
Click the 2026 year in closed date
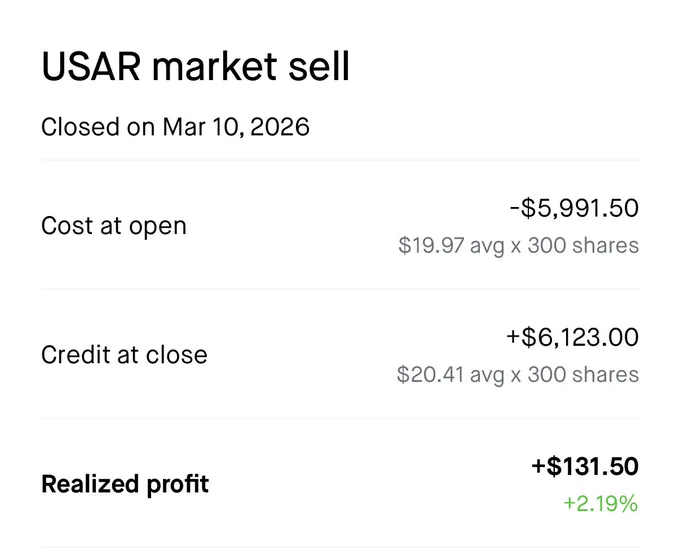pos(280,127)
